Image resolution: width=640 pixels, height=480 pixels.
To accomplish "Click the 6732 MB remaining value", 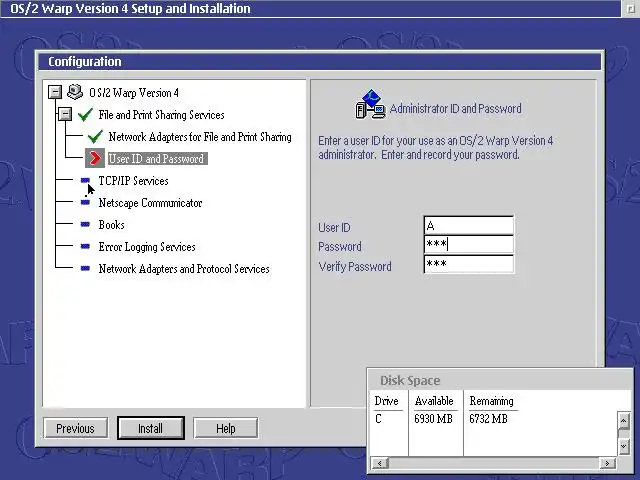I will [488, 419].
